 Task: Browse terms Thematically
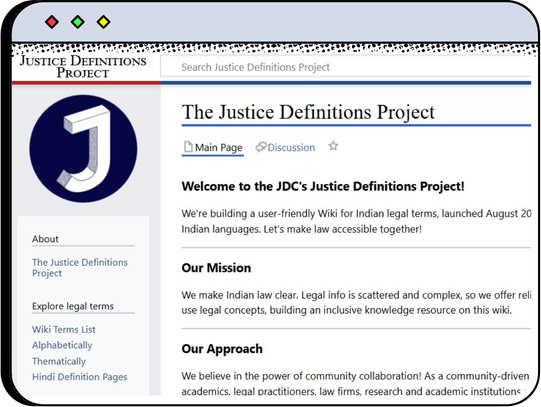(x=59, y=361)
